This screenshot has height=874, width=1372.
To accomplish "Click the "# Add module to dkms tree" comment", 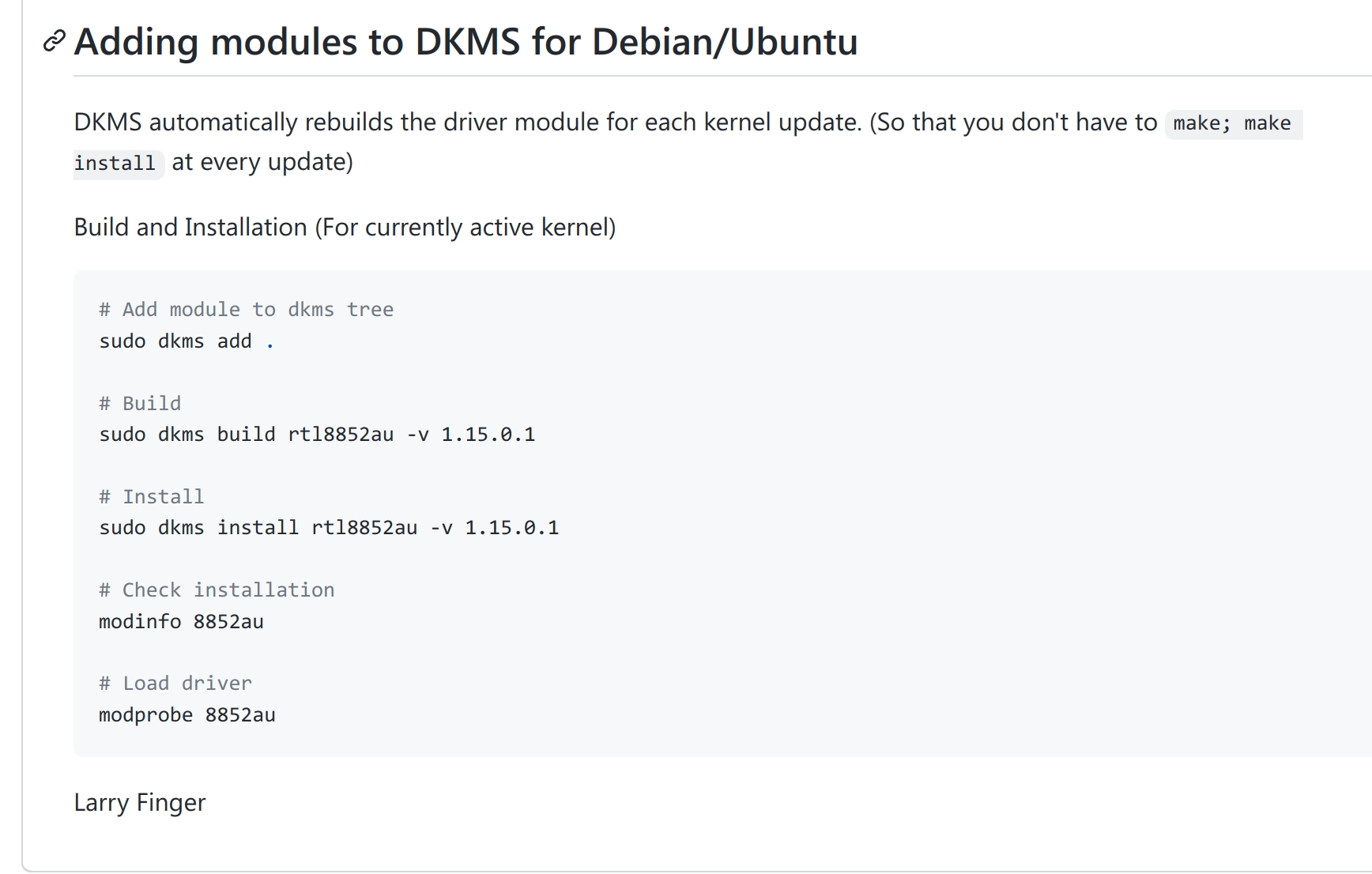I will tap(246, 309).
